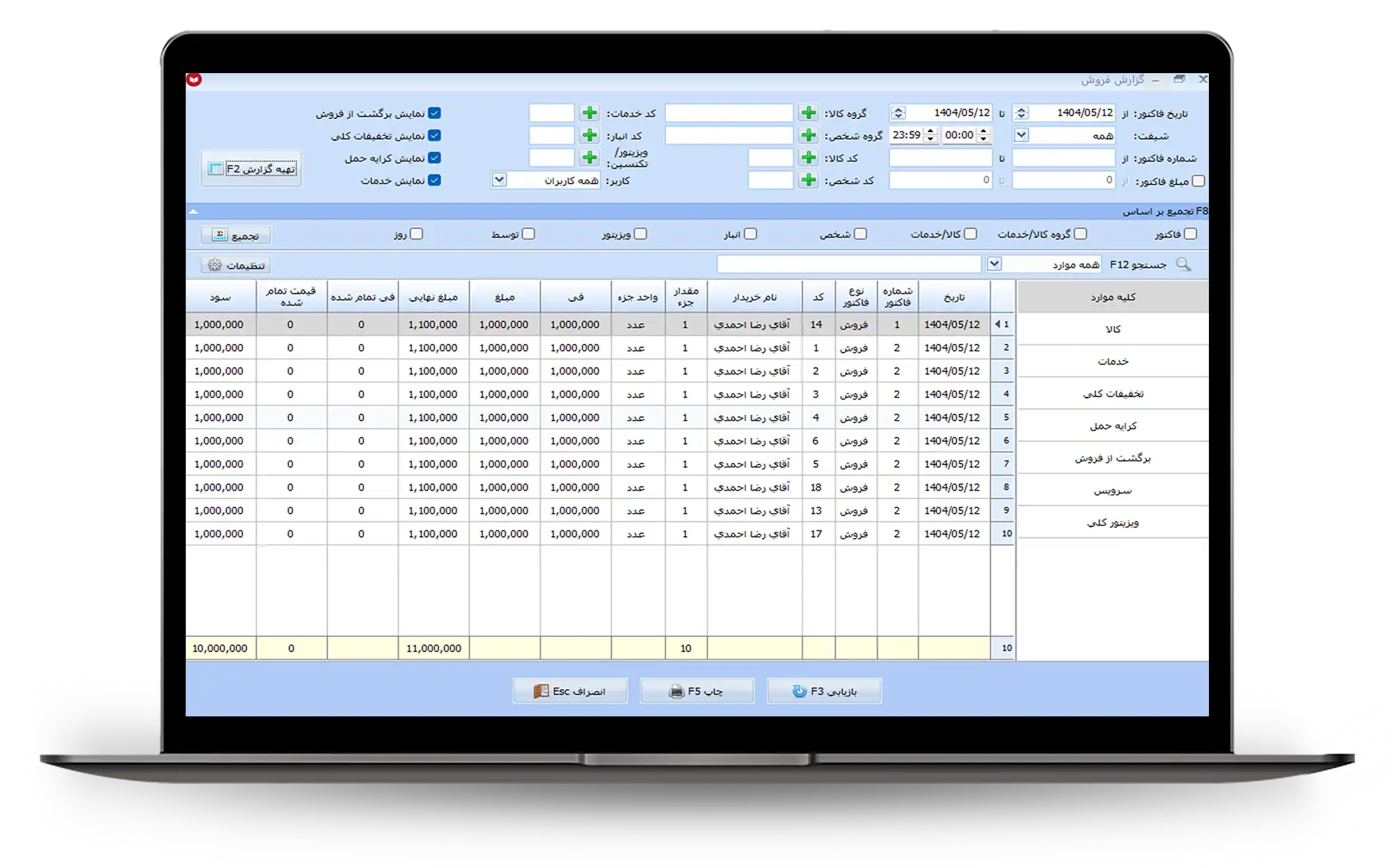This screenshot has width=1392, height=868.
Task: Click the جستجو F12 search text field
Action: coord(849,264)
